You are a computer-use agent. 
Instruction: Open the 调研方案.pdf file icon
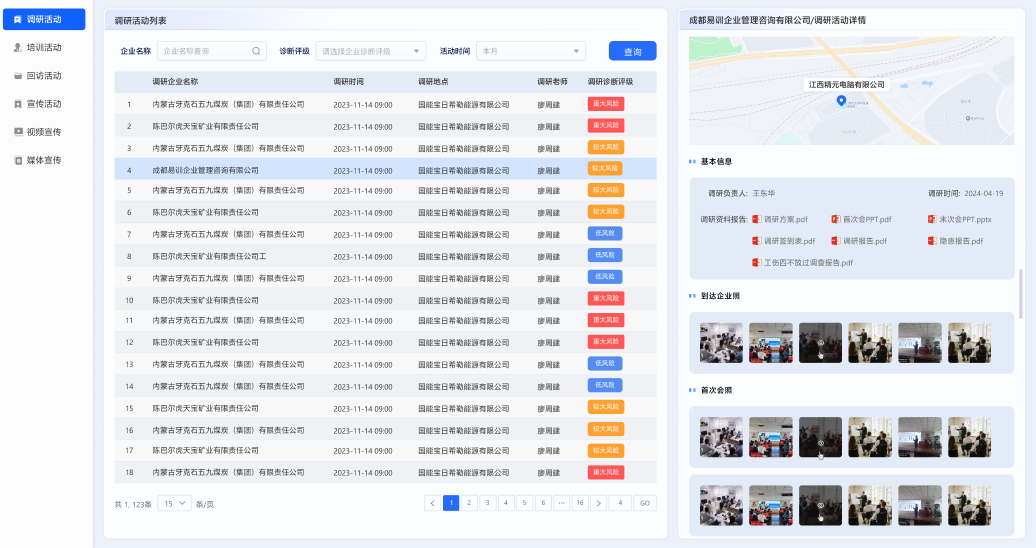tap(756, 219)
